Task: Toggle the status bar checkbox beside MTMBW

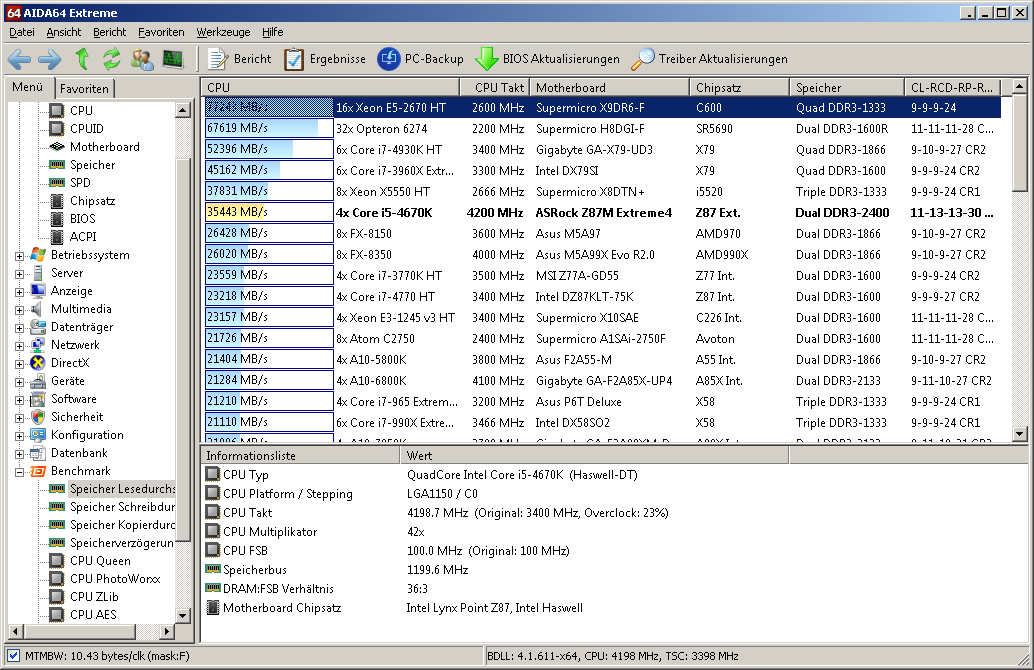Action: [x=13, y=655]
